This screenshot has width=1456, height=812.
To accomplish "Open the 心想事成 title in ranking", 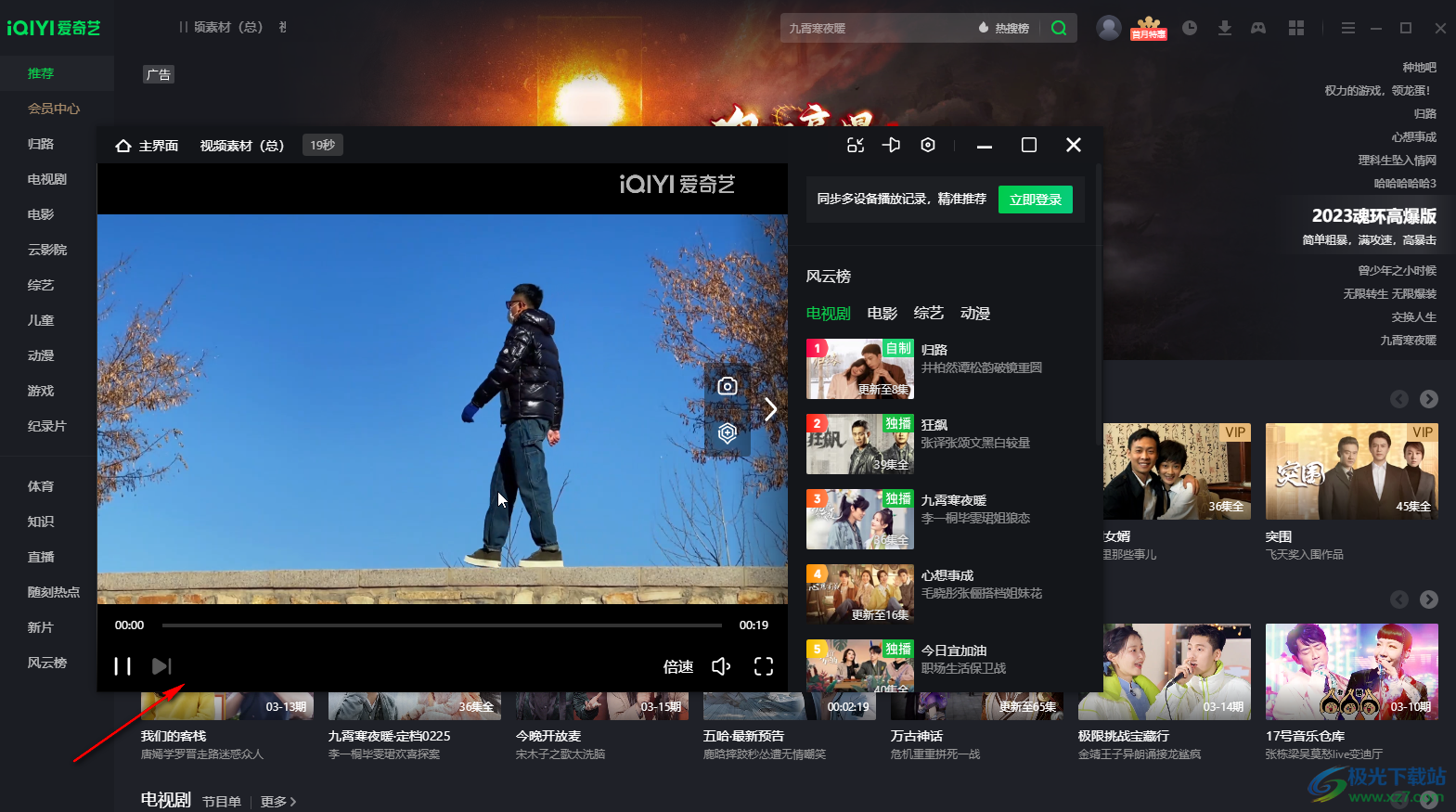I will (947, 575).
